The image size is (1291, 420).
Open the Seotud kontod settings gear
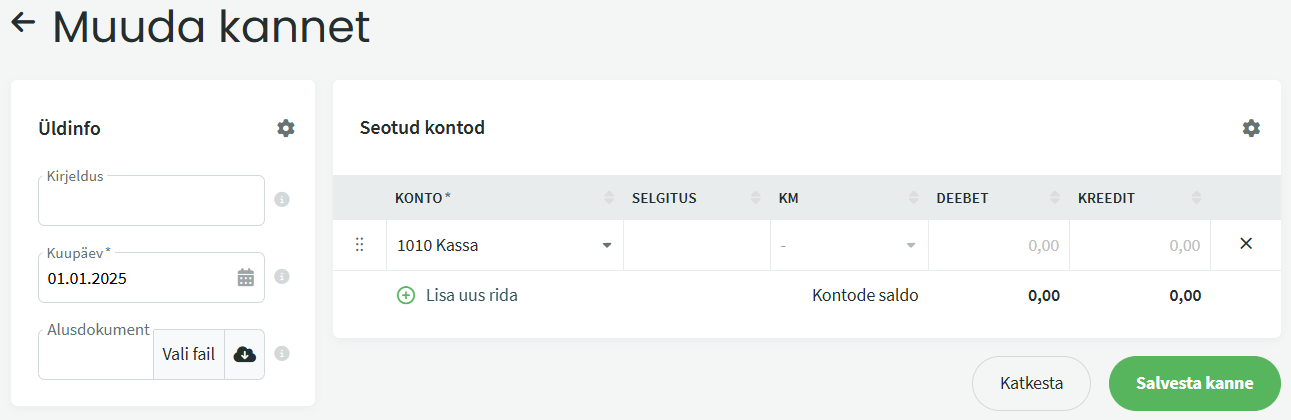(1251, 128)
